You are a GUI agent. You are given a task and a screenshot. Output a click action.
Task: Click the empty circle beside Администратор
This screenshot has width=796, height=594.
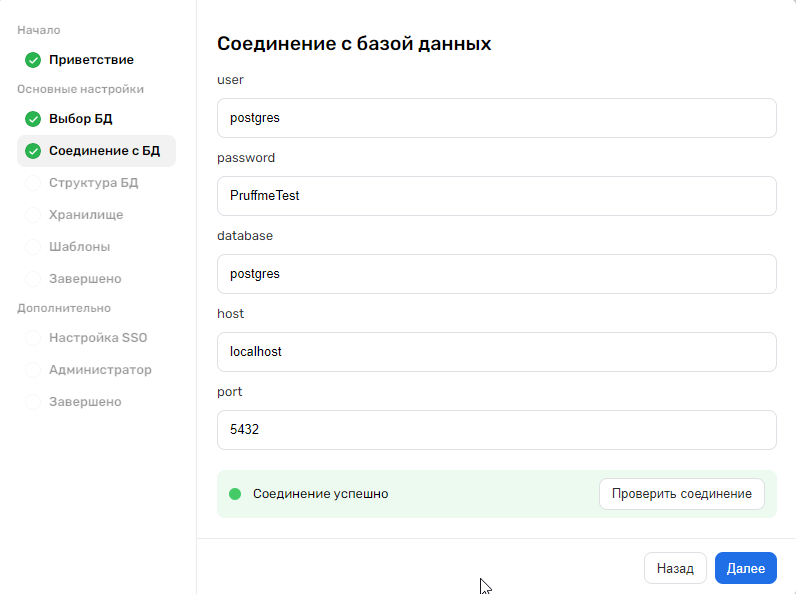33,370
